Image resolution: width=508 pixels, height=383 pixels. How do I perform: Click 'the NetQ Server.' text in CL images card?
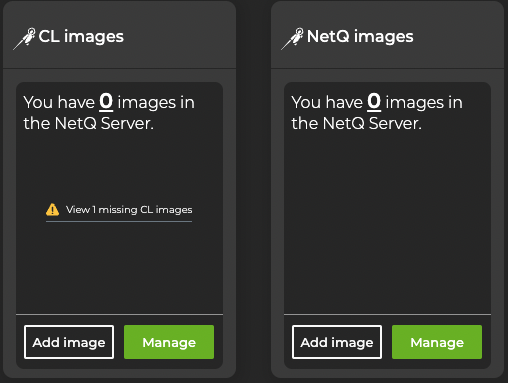tap(89, 123)
